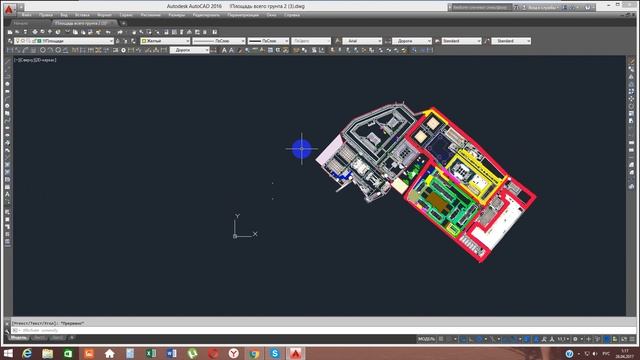
Task: Open the Справка menu
Action: click(291, 15)
